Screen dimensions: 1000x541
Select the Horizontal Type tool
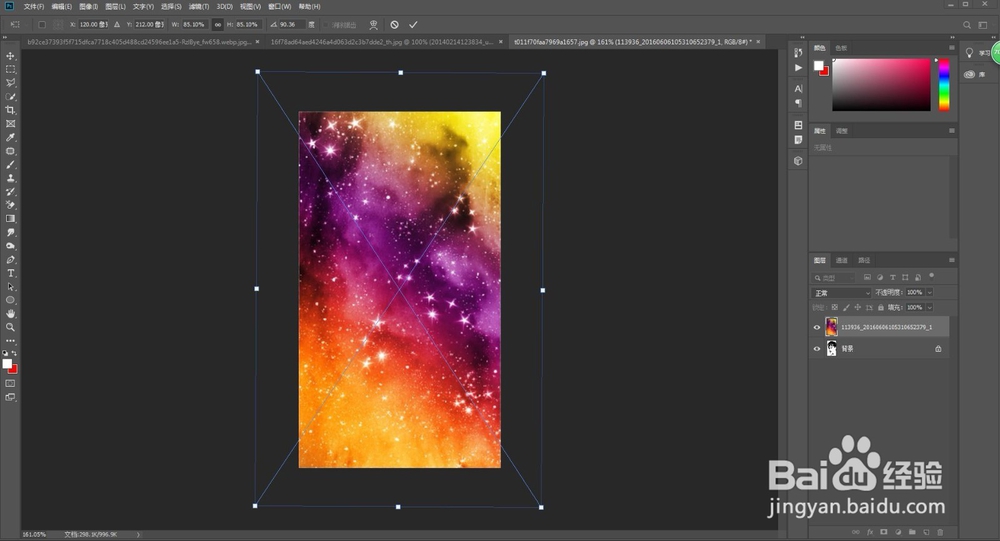pos(10,273)
